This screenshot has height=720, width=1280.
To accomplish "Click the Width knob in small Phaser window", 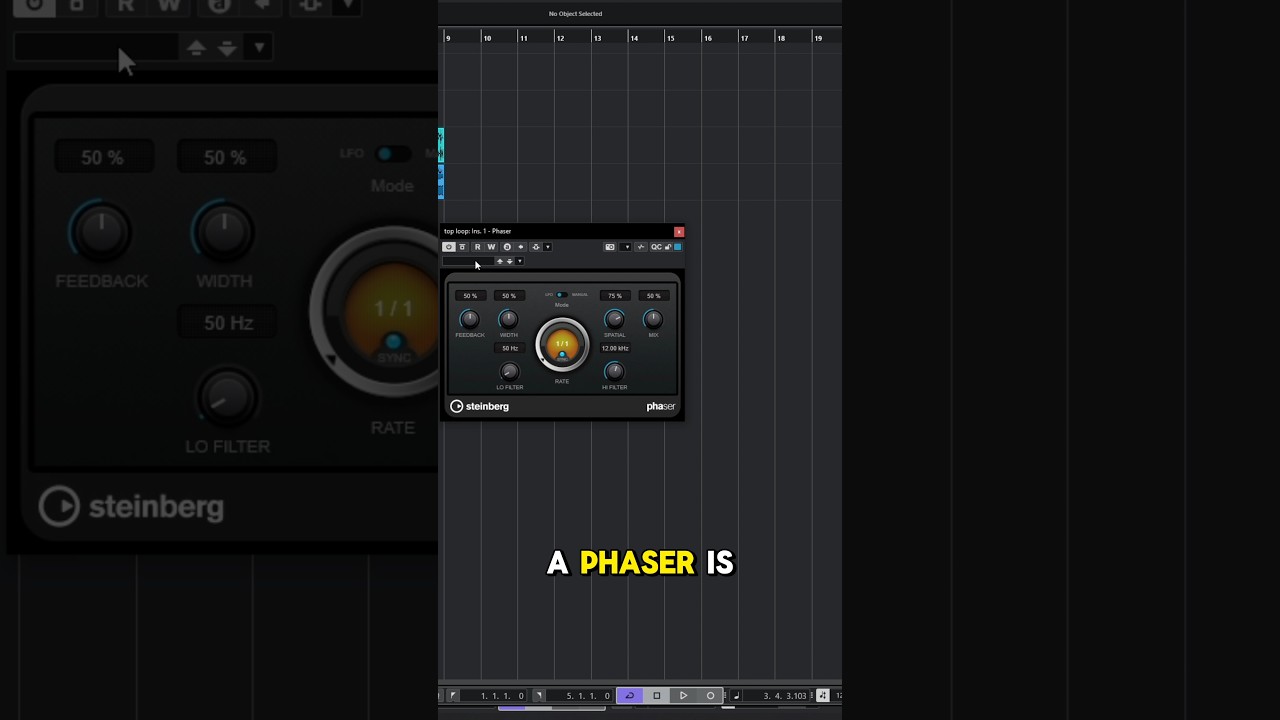I will [508, 319].
